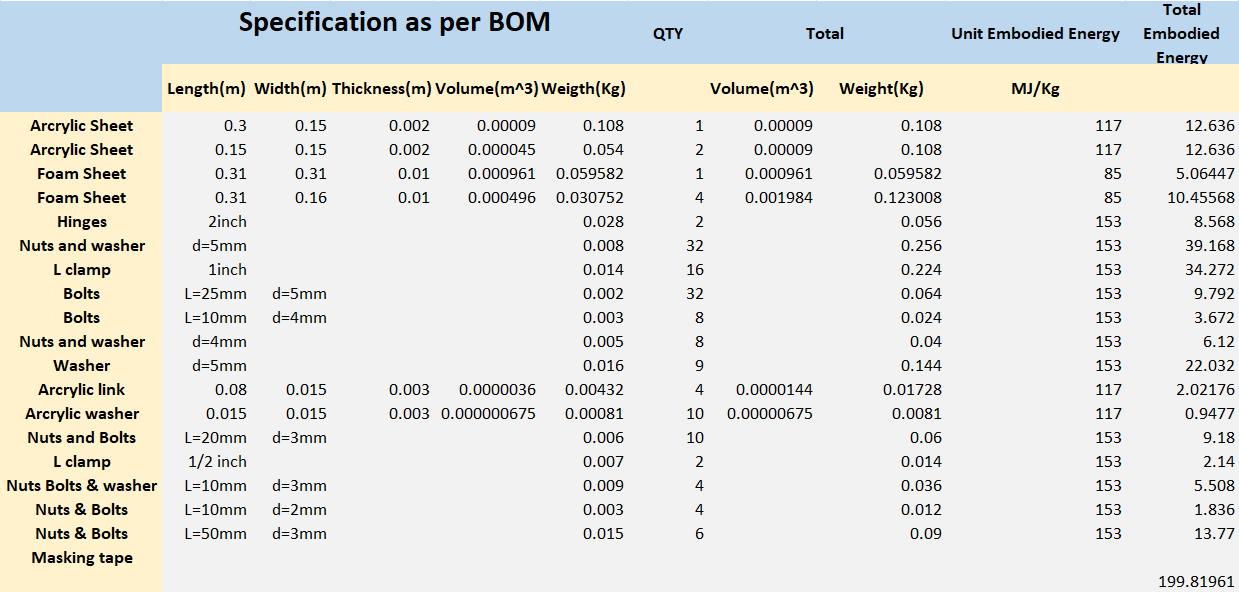Select the MJ/Kg unit header cell
This screenshot has width=1239, height=592.
pos(1035,89)
